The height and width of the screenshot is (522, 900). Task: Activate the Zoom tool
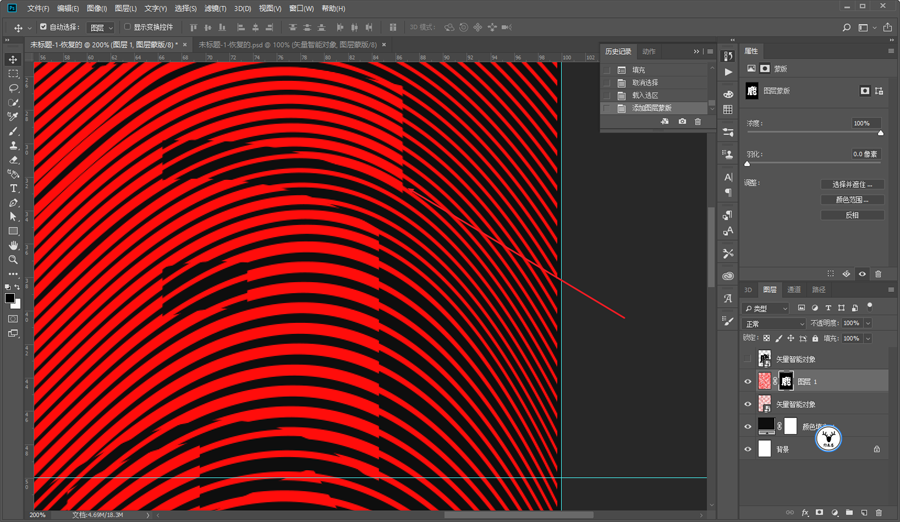click(x=13, y=259)
